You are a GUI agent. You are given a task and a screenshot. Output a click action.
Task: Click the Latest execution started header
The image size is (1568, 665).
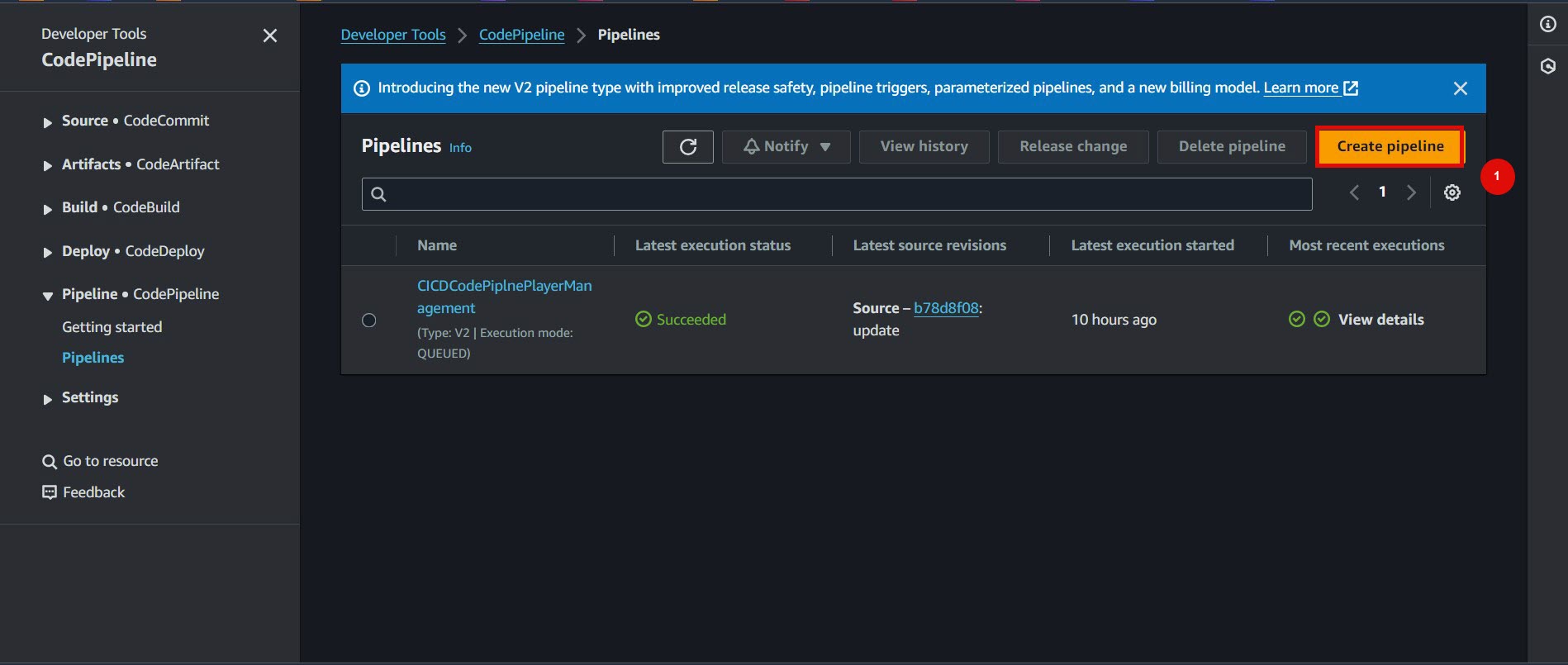1152,245
